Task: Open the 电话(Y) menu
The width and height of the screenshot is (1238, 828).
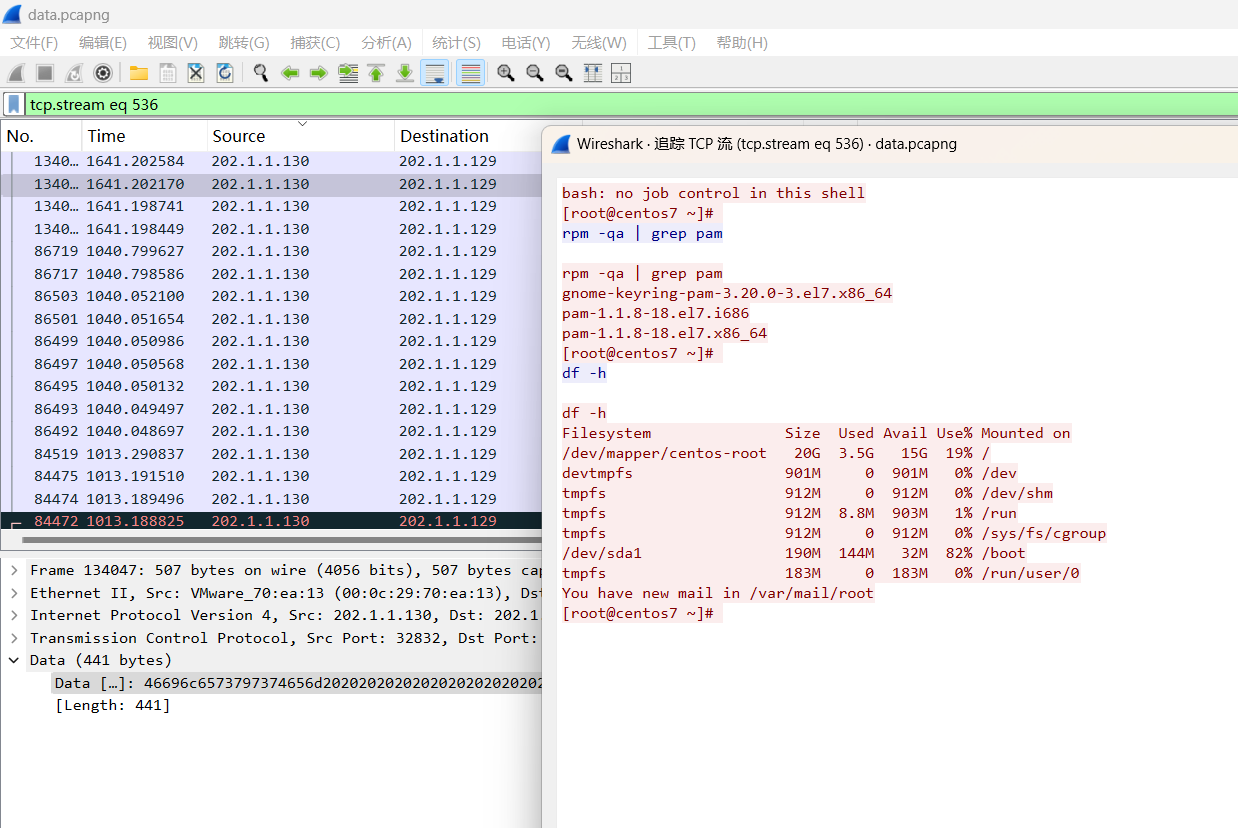Action: (x=526, y=43)
